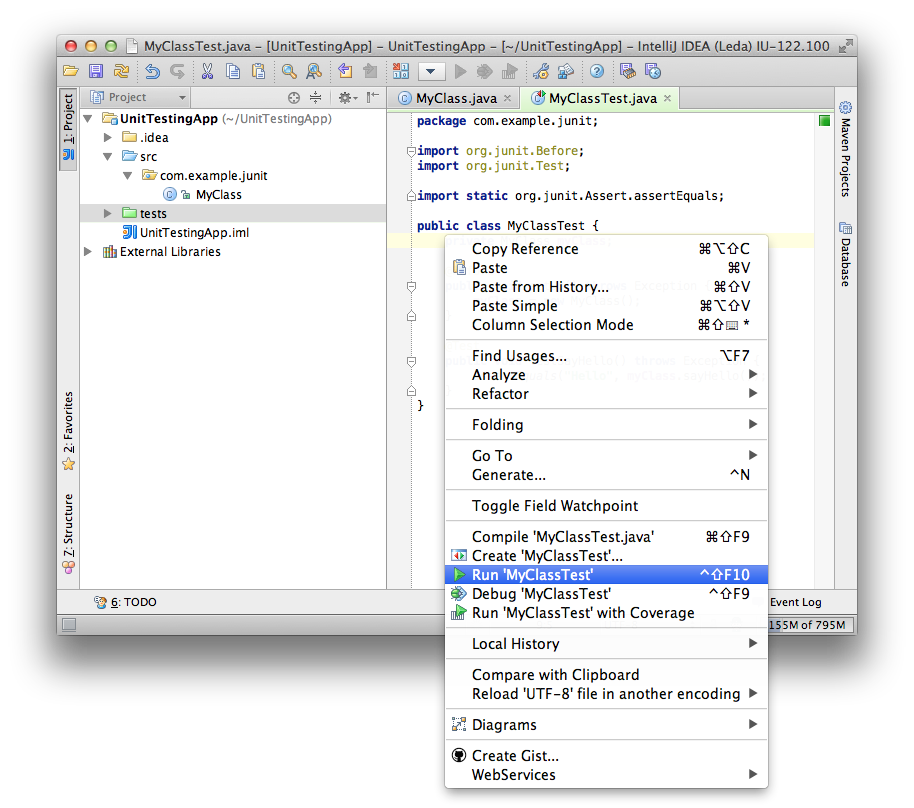Click the navigate Forward arrow icon

click(370, 71)
